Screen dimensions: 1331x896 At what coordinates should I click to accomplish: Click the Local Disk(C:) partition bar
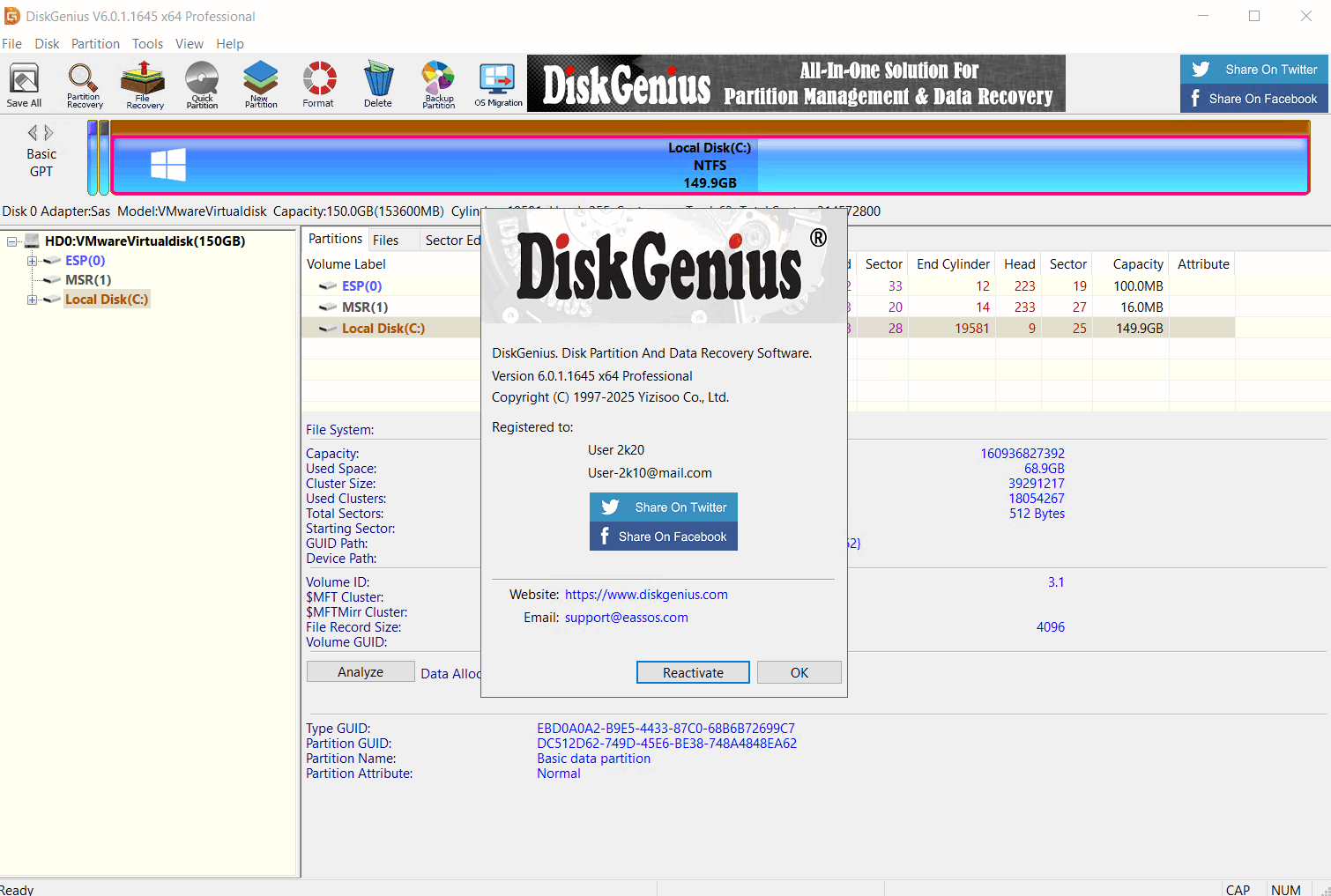coord(710,165)
